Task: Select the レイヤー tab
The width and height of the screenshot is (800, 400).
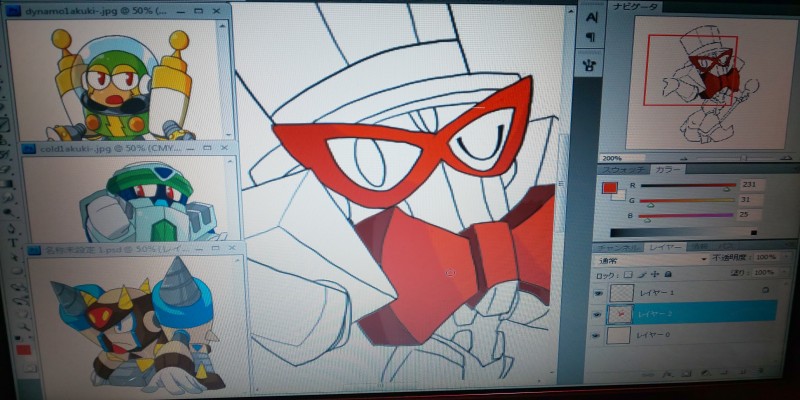Action: coord(664,247)
